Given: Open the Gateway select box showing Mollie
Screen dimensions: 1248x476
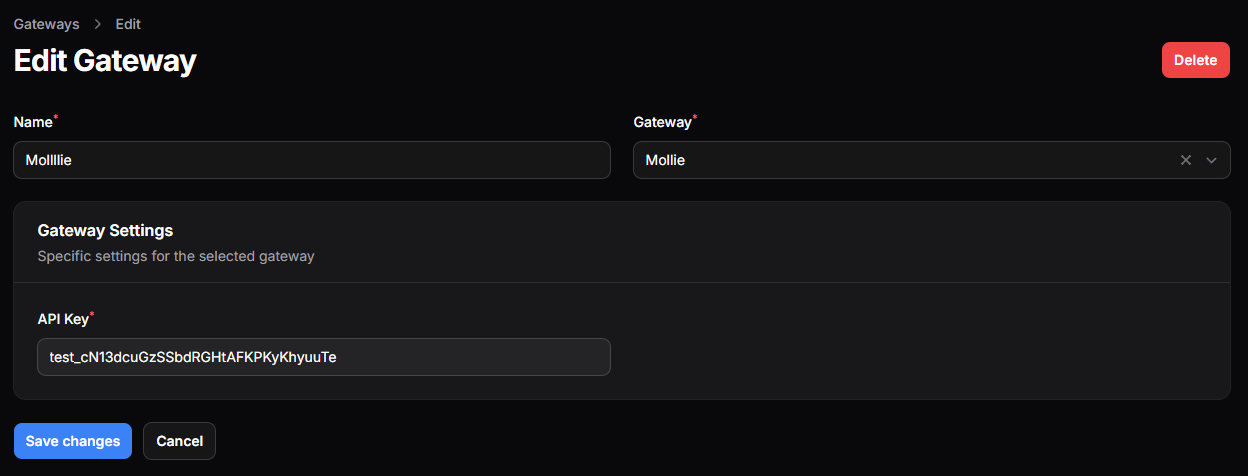Looking at the screenshot, I should click(900, 160).
